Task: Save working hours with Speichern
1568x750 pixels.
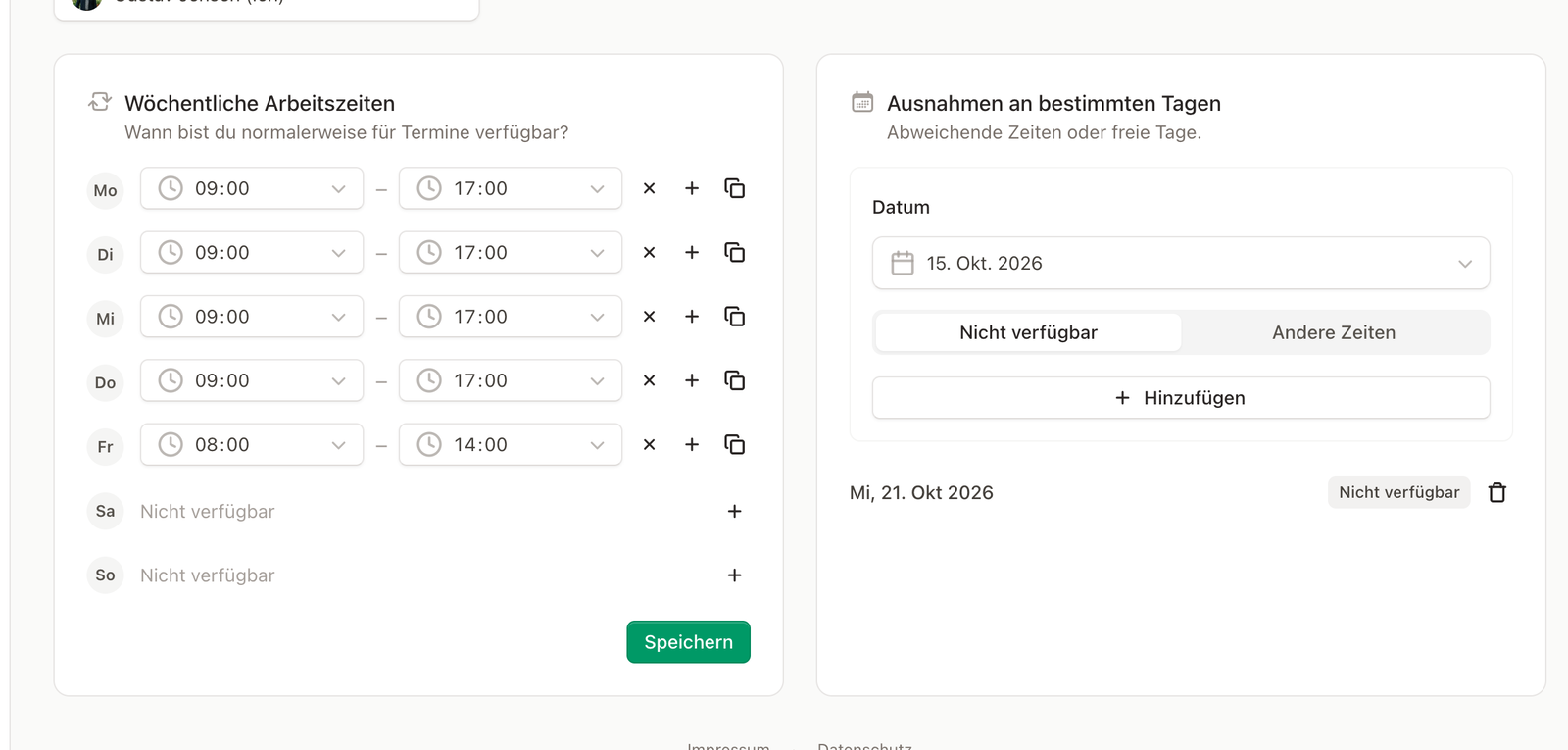Action: (689, 642)
